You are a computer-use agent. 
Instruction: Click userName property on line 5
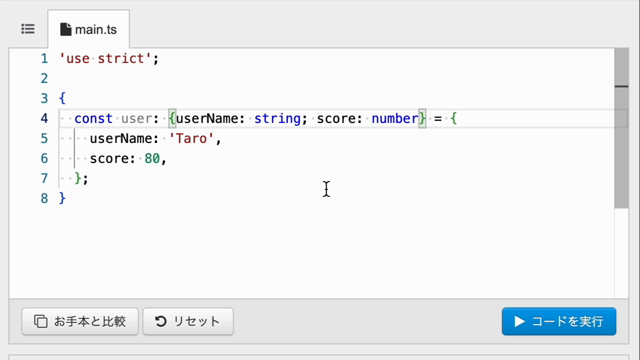pyautogui.click(x=120, y=139)
